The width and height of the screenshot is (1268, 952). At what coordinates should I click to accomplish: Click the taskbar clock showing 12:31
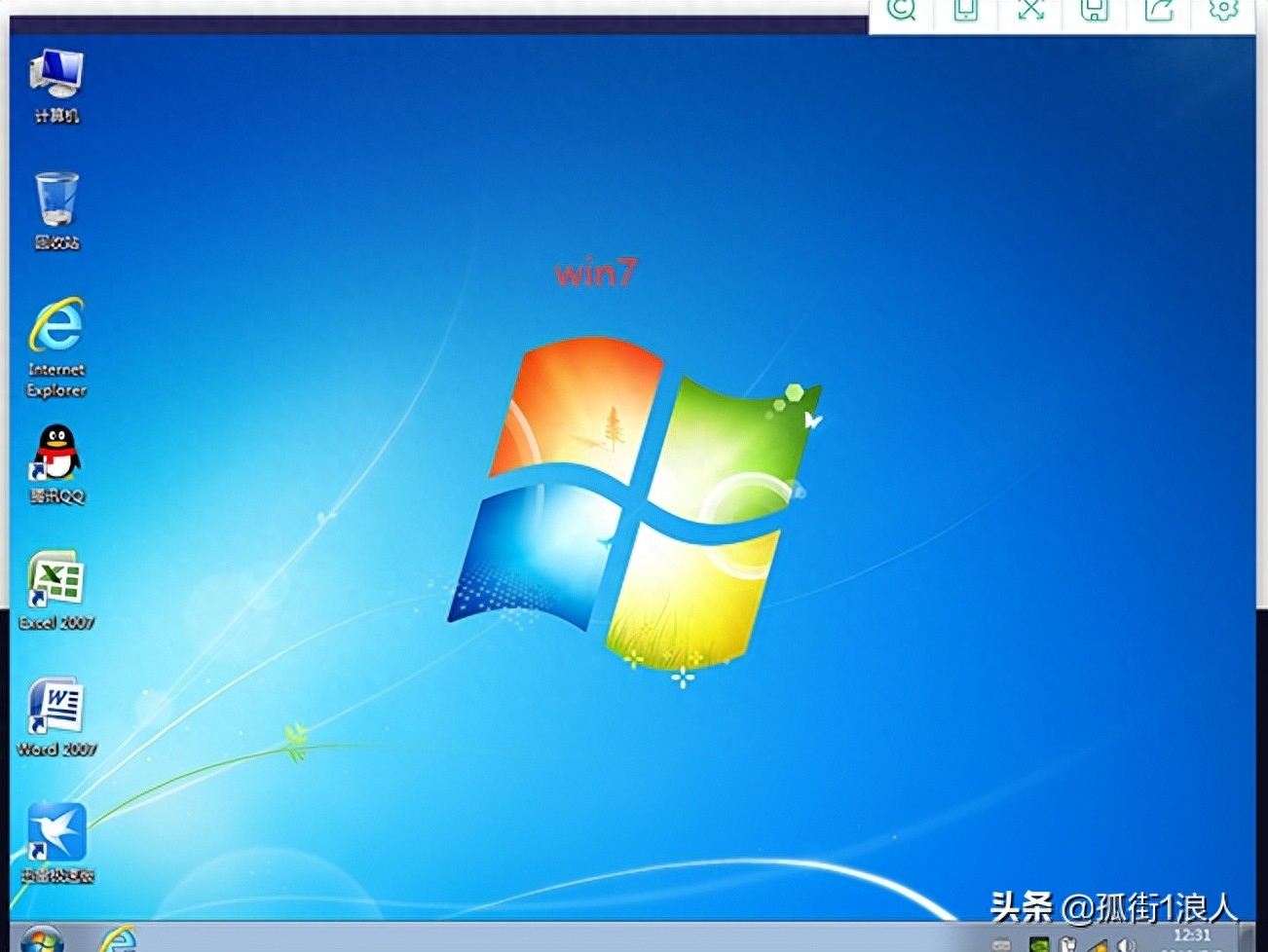point(1192,936)
